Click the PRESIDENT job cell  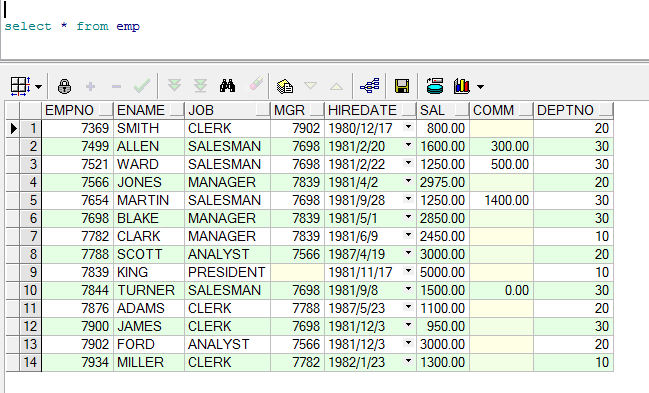[x=228, y=272]
